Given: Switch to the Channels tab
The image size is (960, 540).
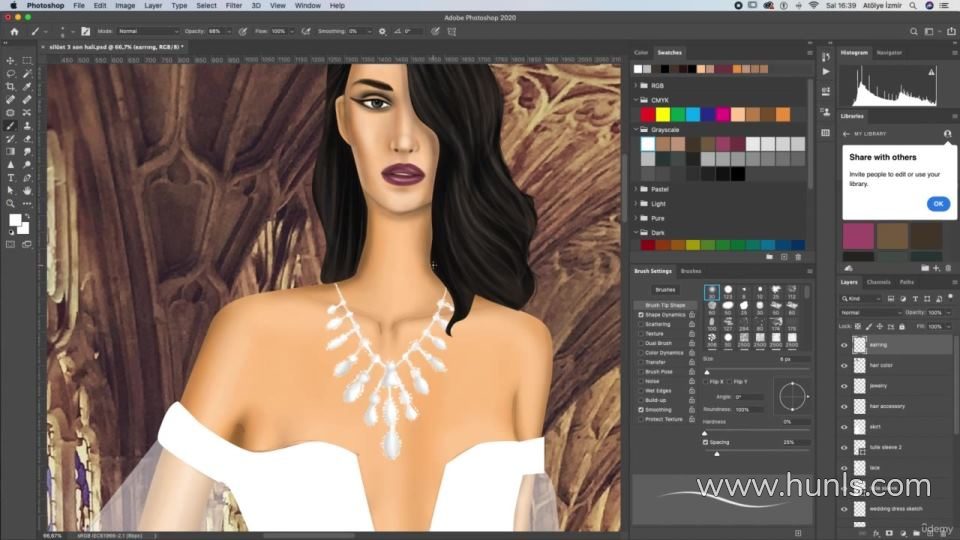Looking at the screenshot, I should [x=878, y=282].
